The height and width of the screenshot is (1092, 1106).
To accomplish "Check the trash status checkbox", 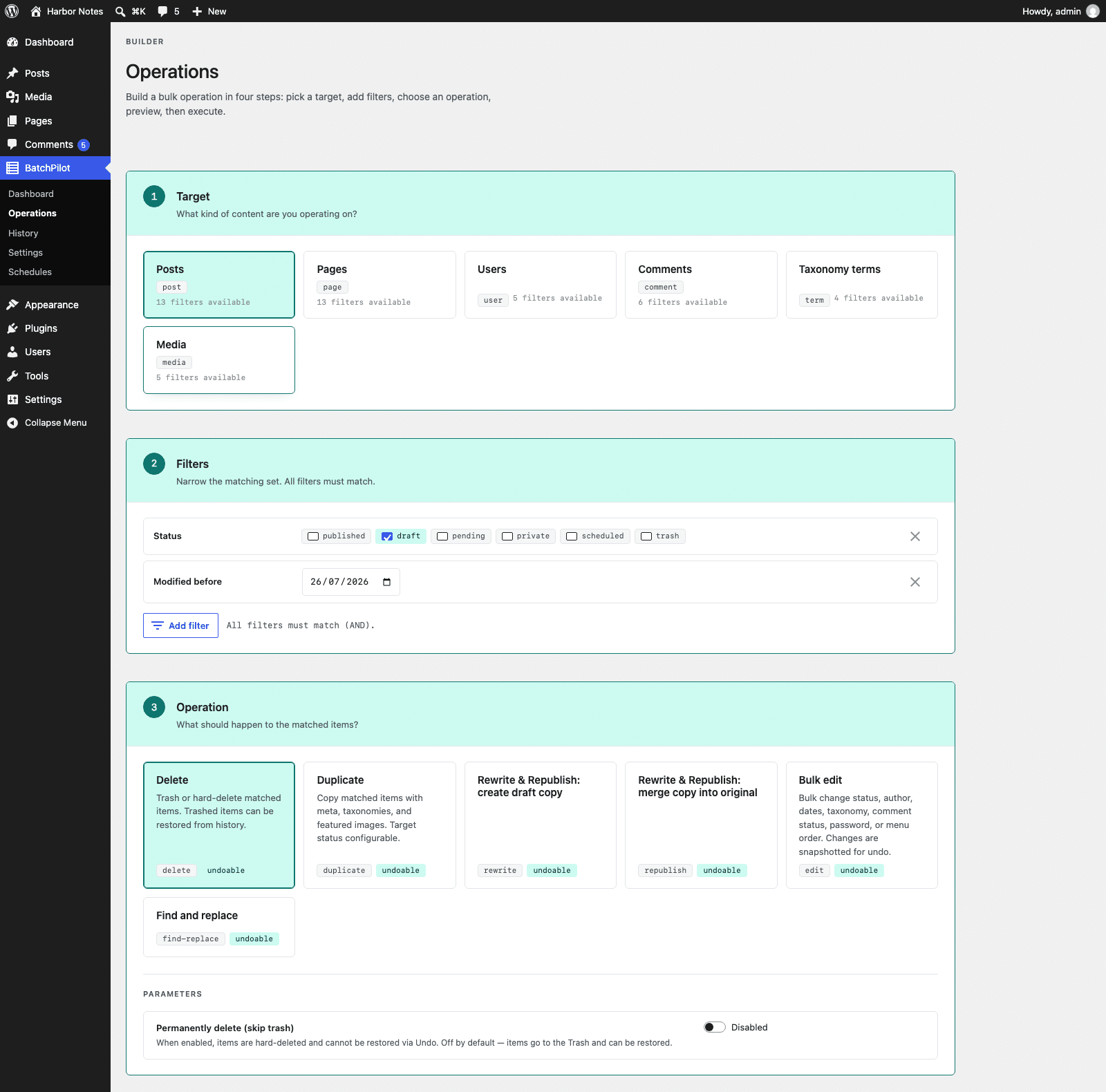I will coord(646,536).
